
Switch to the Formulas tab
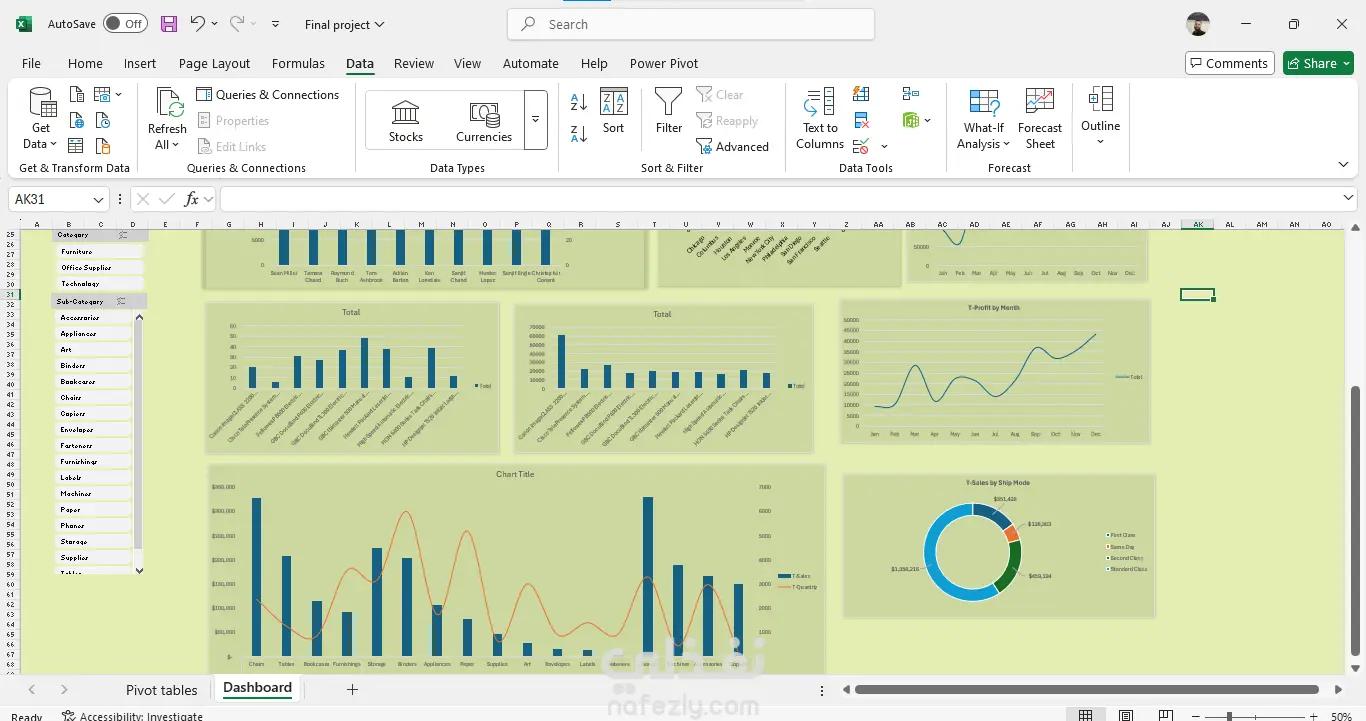click(x=298, y=63)
